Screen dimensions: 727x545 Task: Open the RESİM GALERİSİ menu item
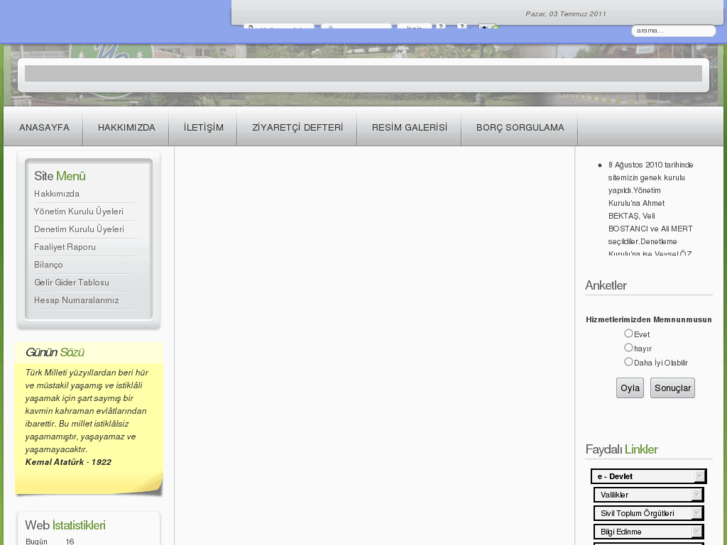409,128
